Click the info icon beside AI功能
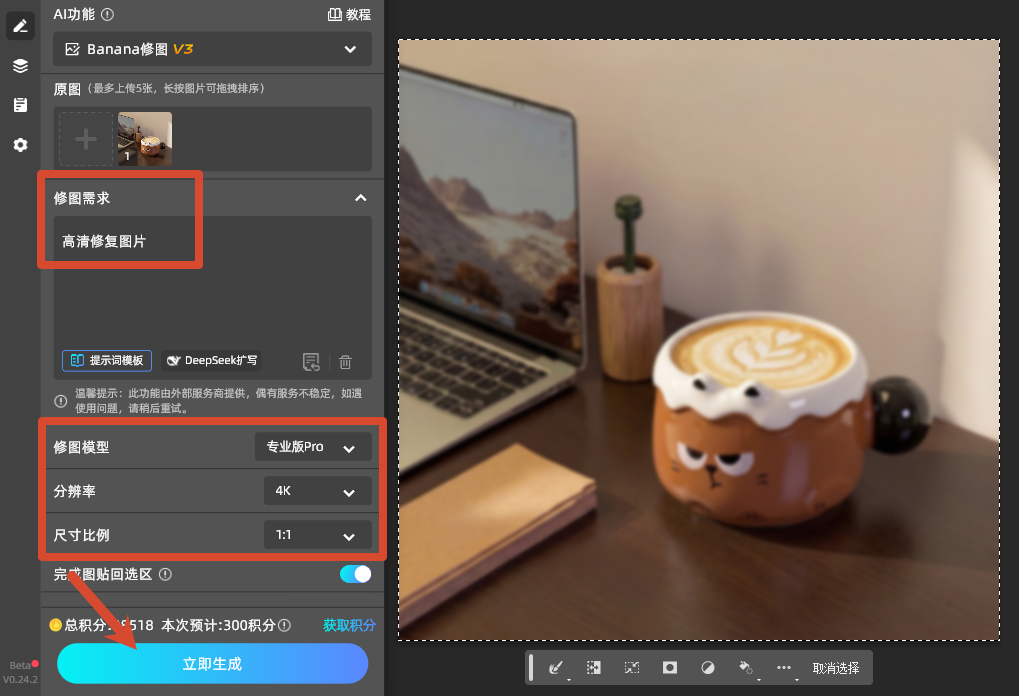The height and width of the screenshot is (696, 1019). coord(108,14)
